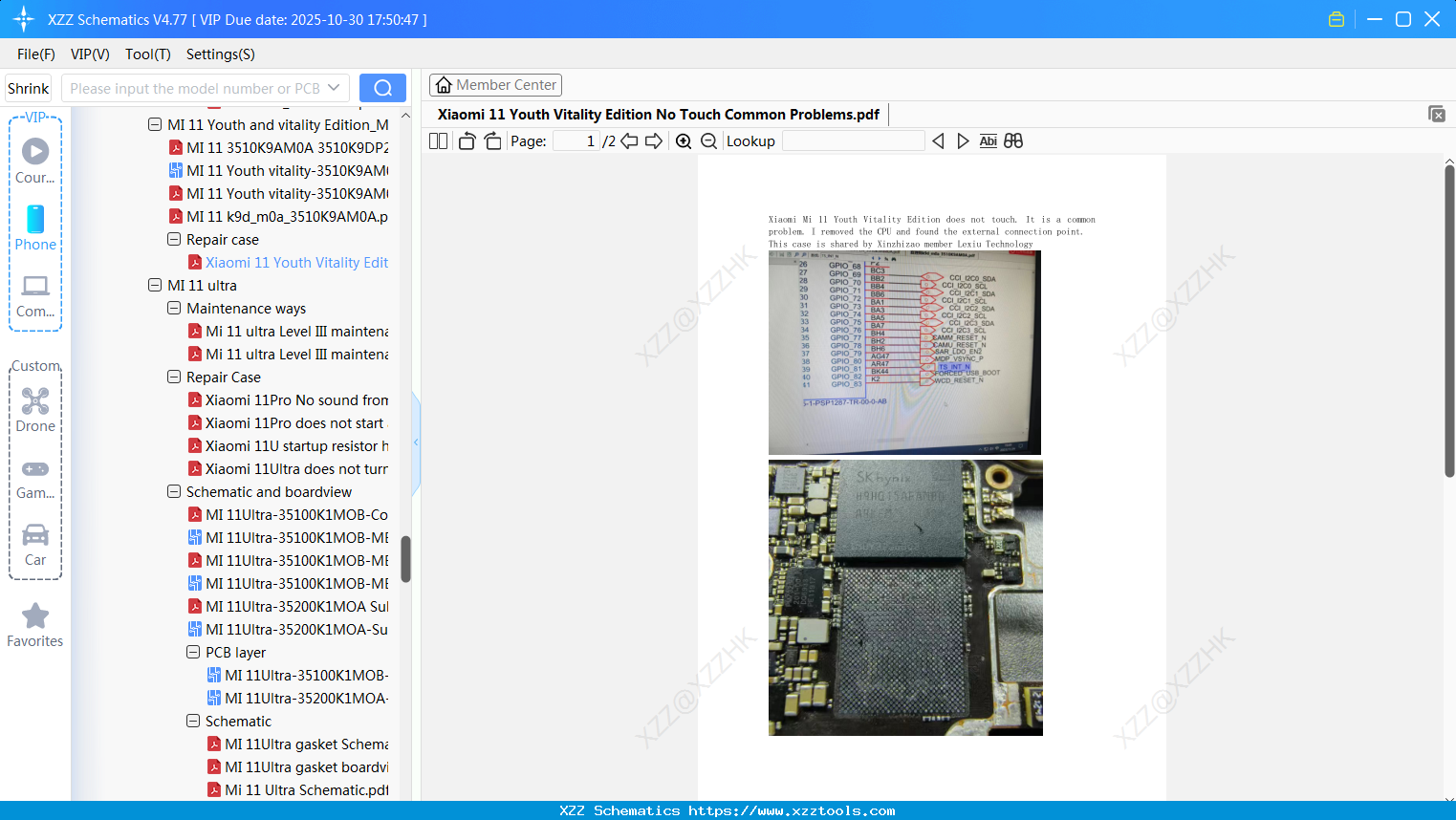This screenshot has height=820, width=1456.
Task: Collapse the PCB layer folder
Action: [x=193, y=652]
